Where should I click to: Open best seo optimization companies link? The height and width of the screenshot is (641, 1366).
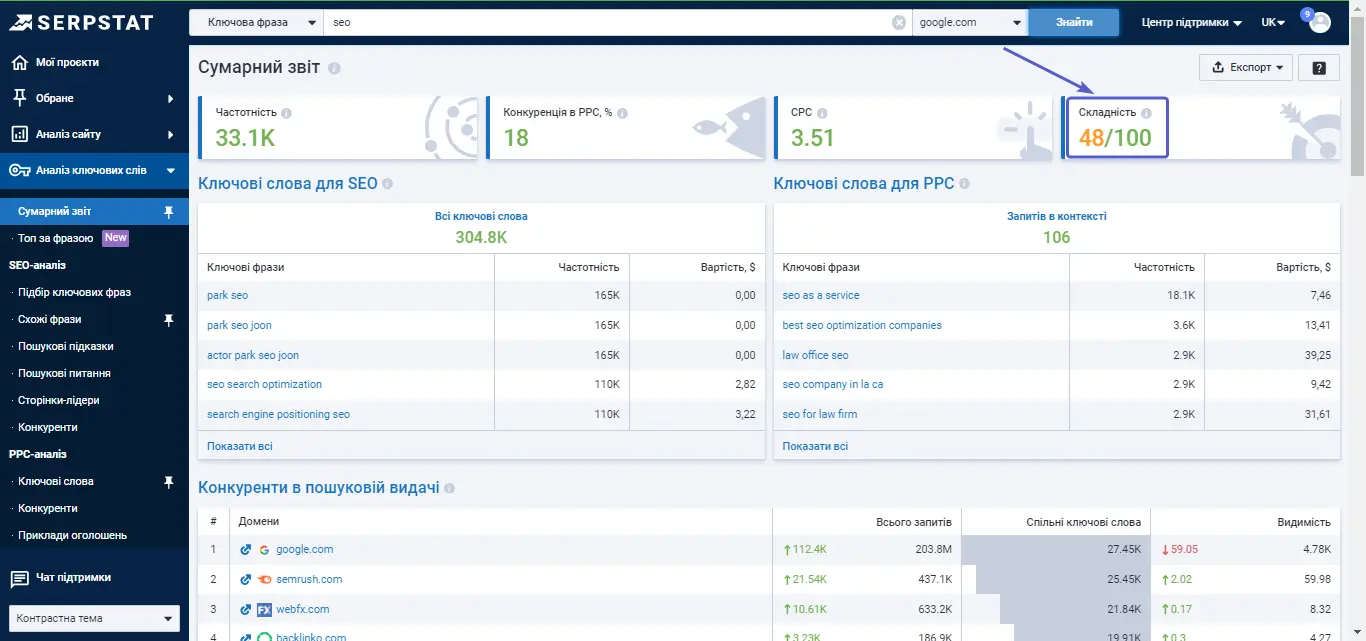point(862,325)
